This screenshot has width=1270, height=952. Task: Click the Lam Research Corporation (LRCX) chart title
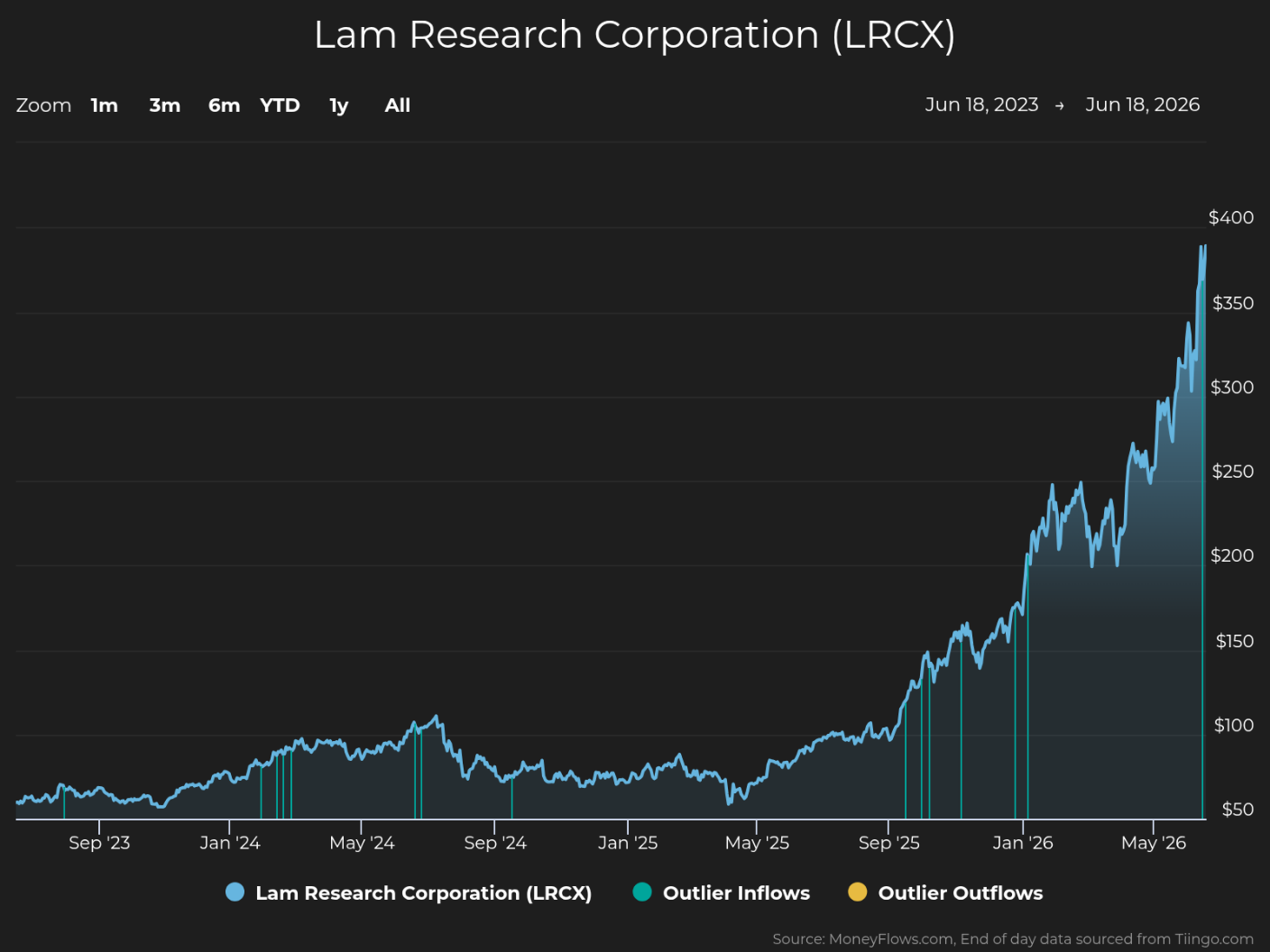[635, 35]
